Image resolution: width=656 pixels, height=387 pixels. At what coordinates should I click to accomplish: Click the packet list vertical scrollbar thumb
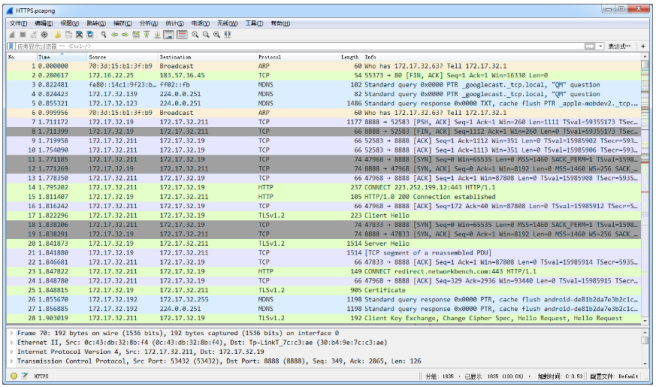click(x=645, y=64)
